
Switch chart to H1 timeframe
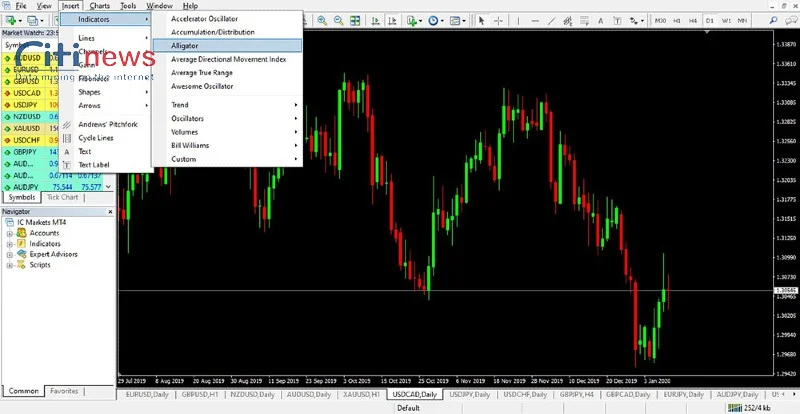coord(677,20)
